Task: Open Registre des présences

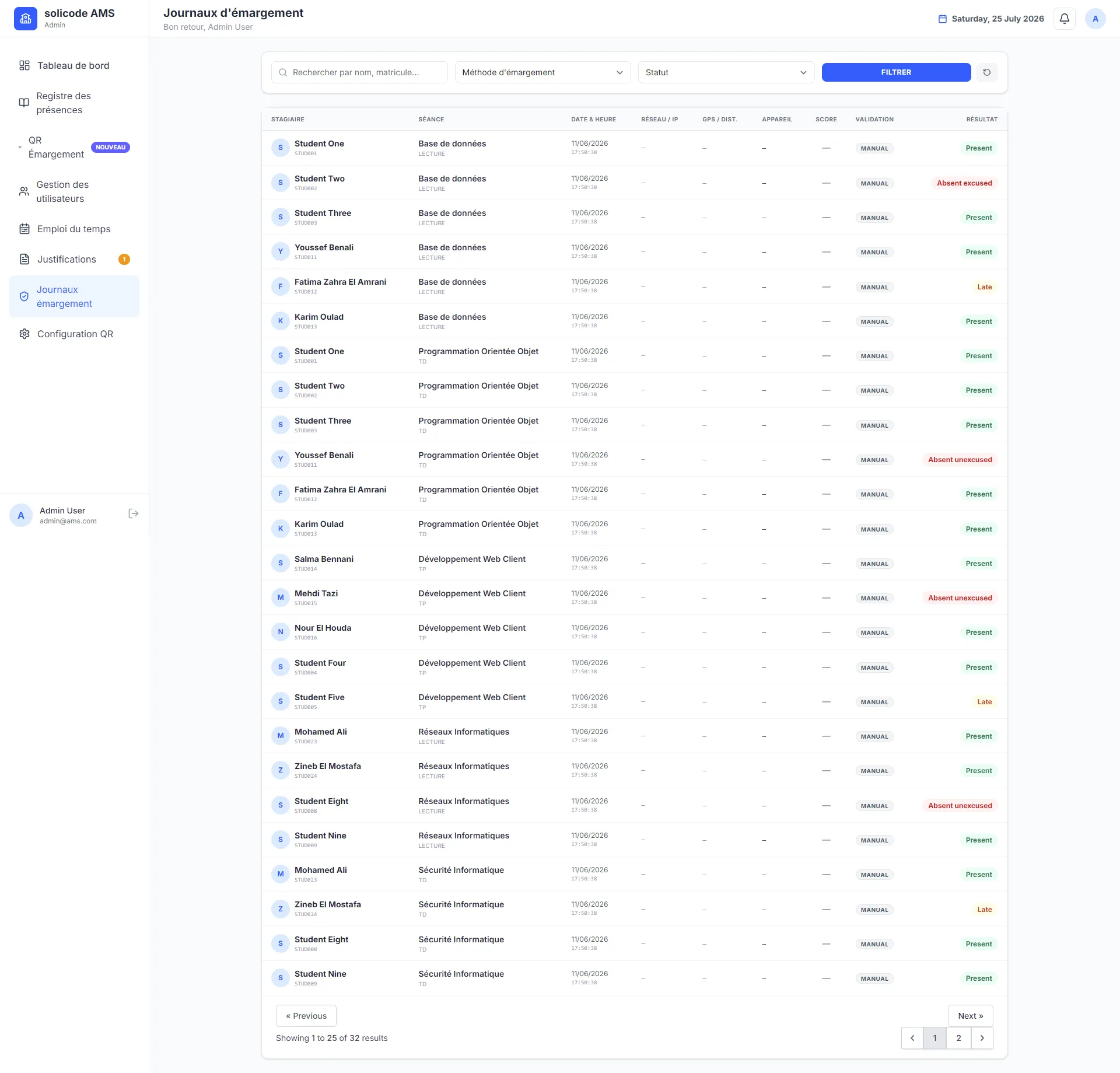Action: [x=74, y=103]
